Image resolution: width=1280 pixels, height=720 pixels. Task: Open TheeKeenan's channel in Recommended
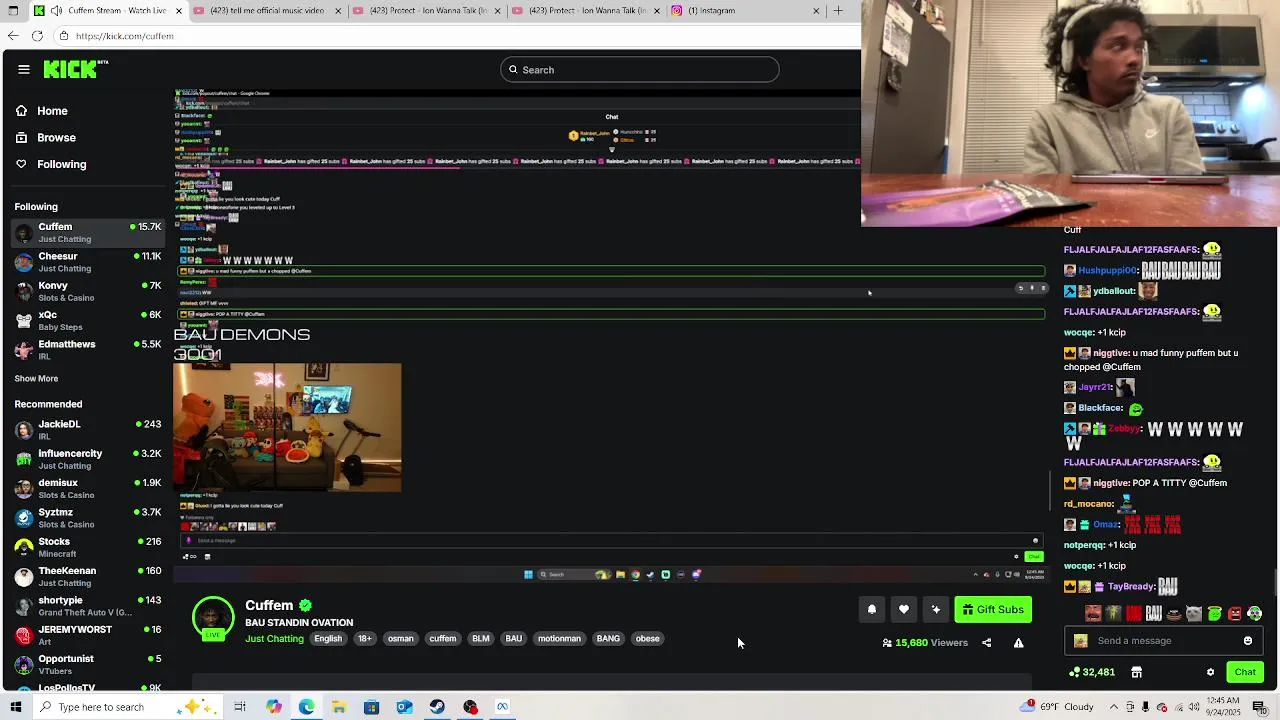[x=88, y=577]
